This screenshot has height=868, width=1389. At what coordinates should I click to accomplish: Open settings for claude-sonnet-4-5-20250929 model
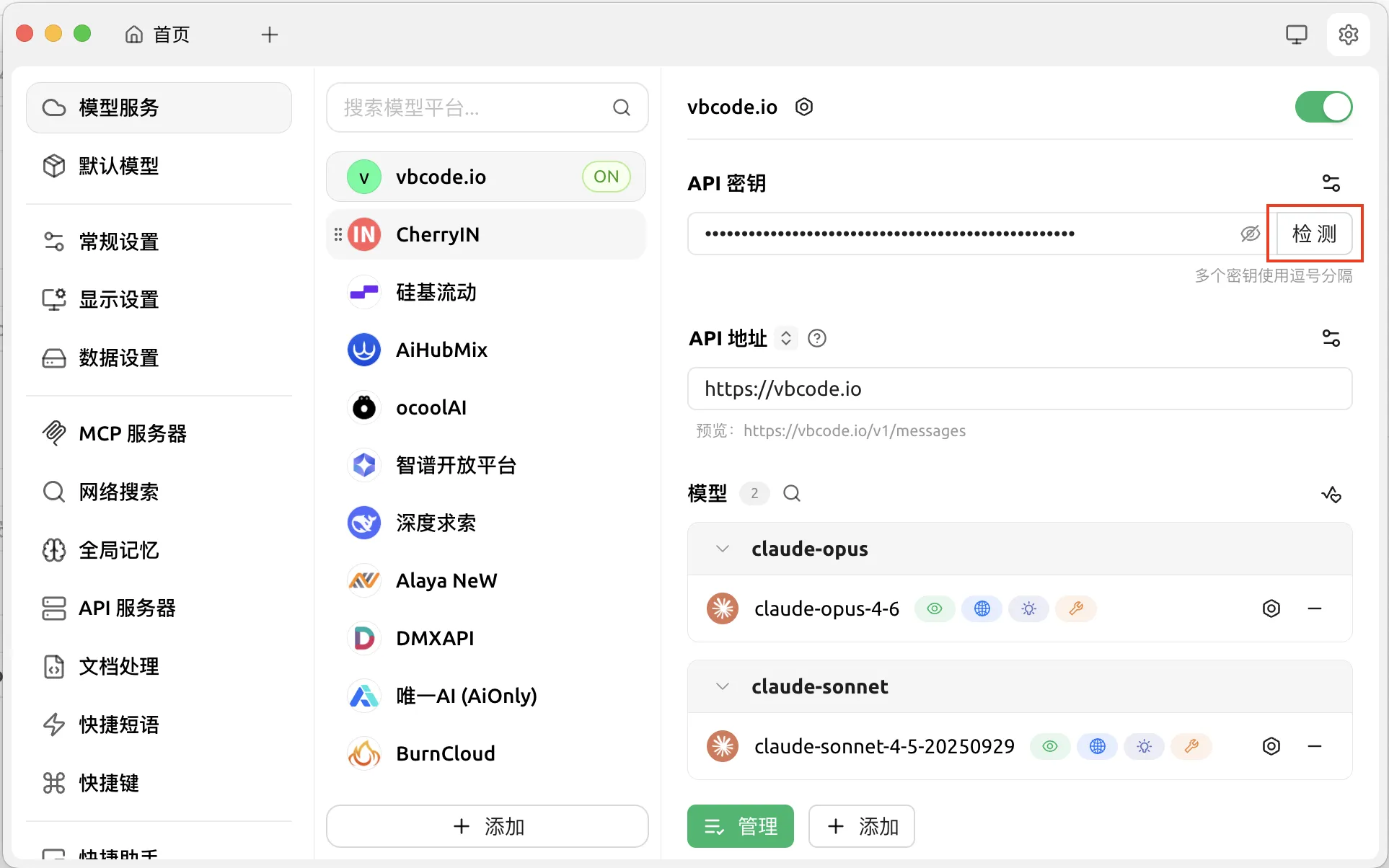(1271, 746)
